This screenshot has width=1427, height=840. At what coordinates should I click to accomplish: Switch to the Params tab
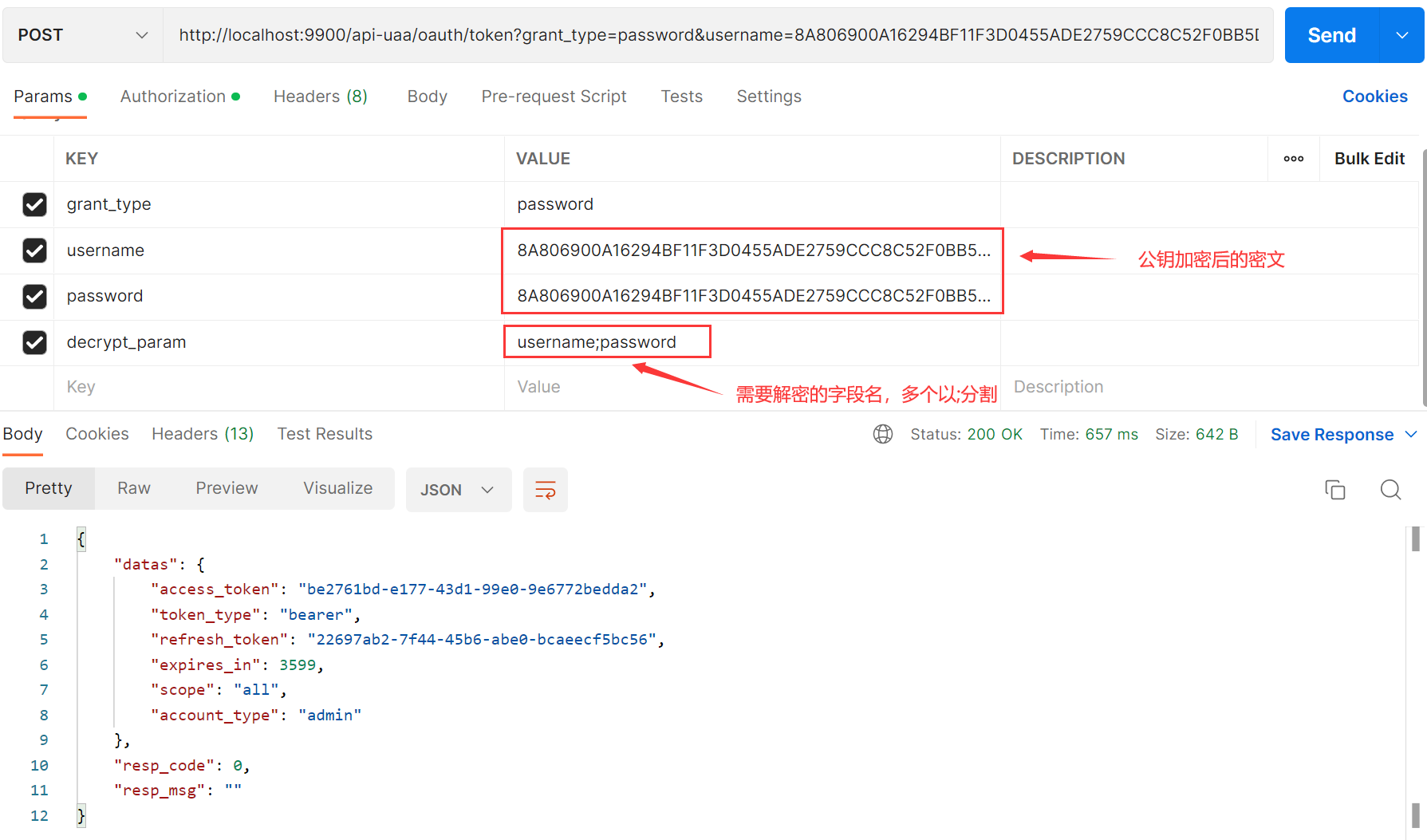pyautogui.click(x=49, y=97)
